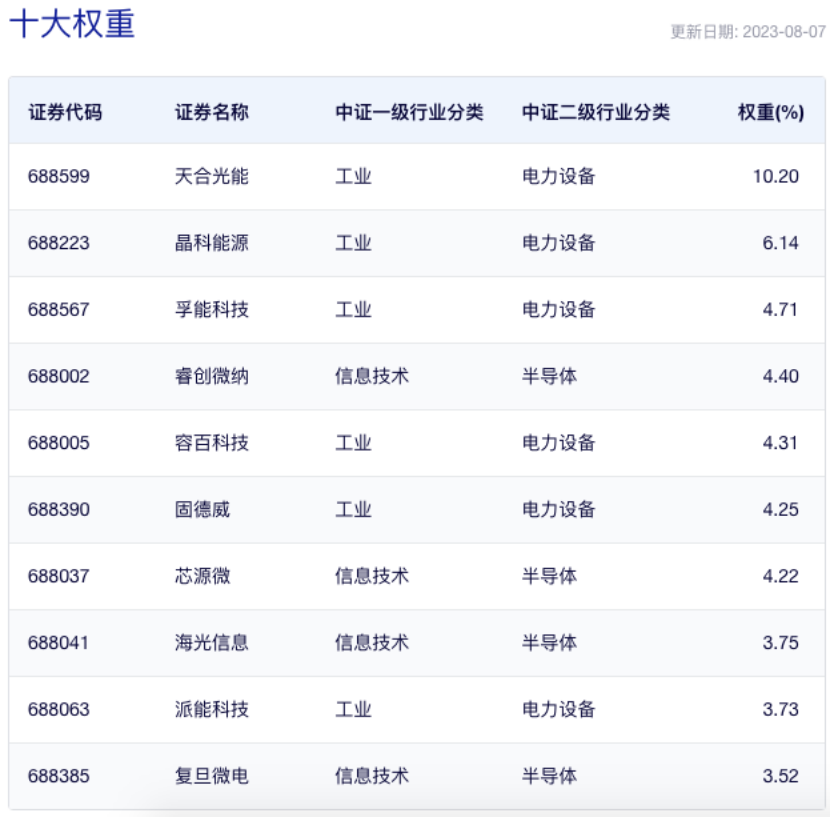Click weight value 3.73
This screenshot has height=817, width=830.
tap(780, 710)
